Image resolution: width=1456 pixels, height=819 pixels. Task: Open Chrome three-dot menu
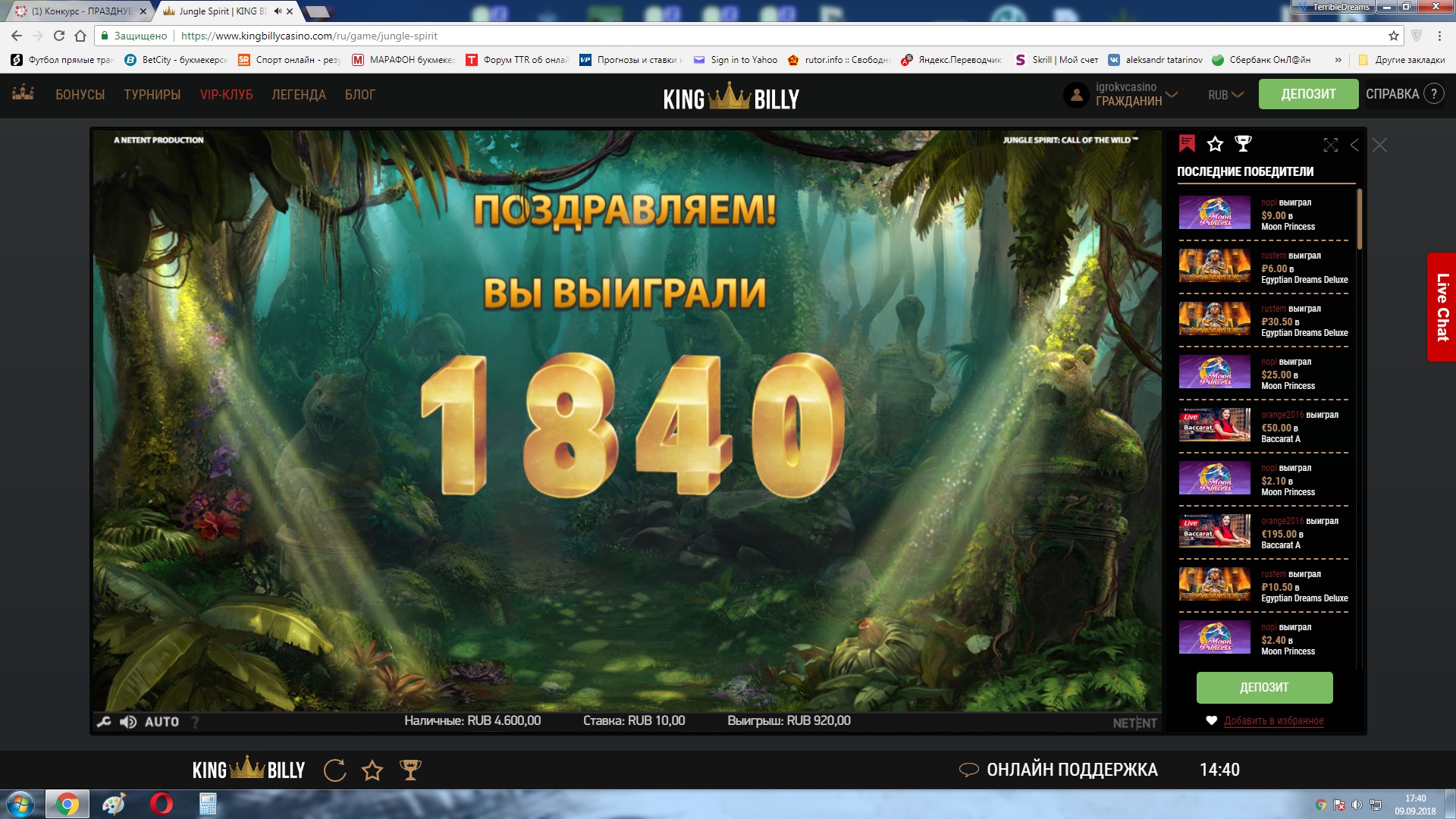point(1439,36)
